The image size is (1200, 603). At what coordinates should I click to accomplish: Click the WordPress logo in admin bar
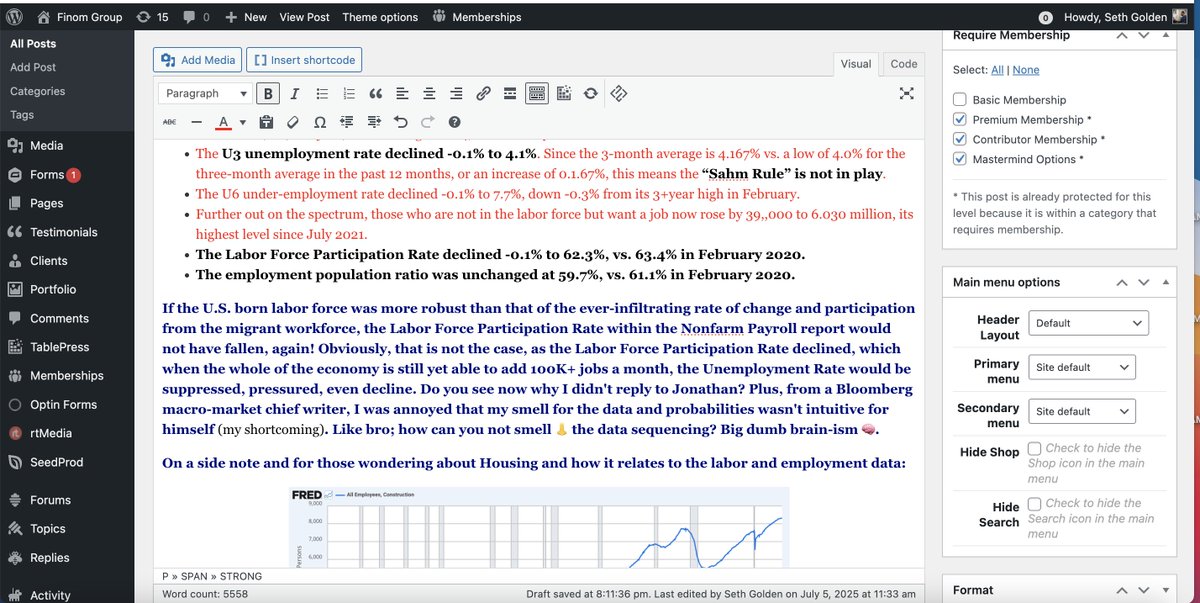[14, 17]
